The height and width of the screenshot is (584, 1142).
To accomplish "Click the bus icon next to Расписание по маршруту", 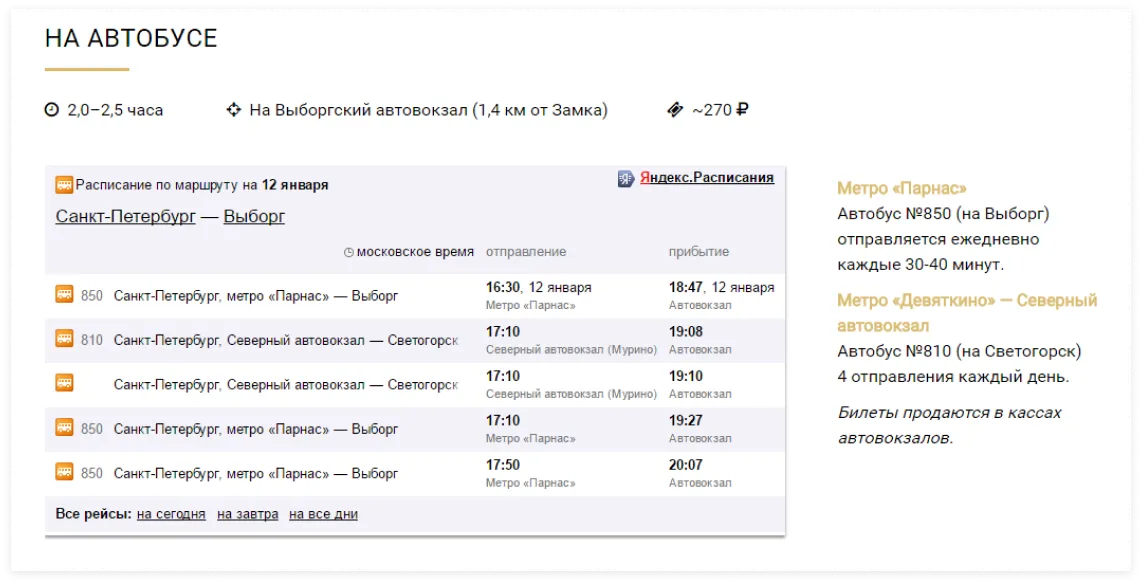I will pos(64,184).
